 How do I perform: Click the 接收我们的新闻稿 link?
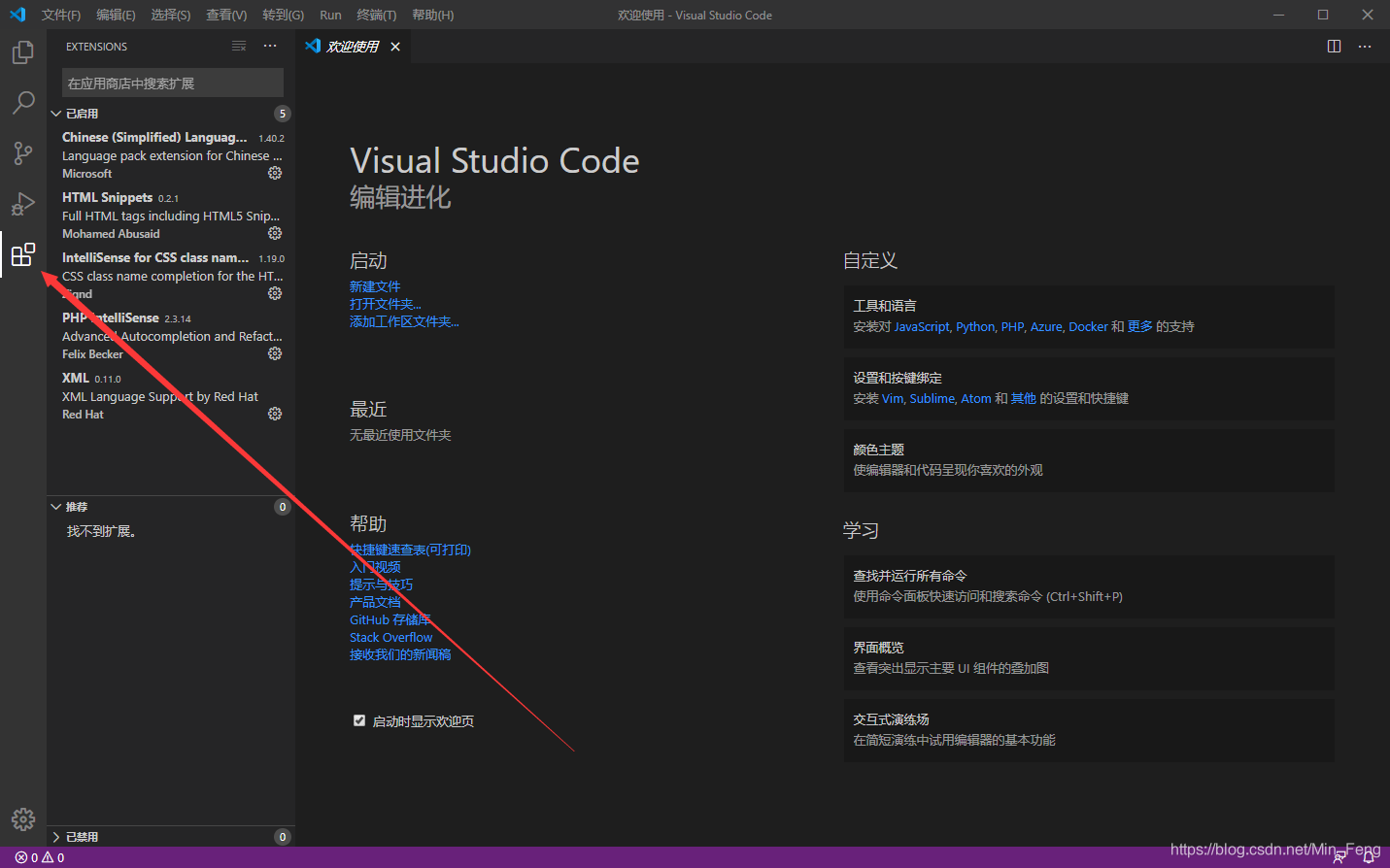coord(400,654)
